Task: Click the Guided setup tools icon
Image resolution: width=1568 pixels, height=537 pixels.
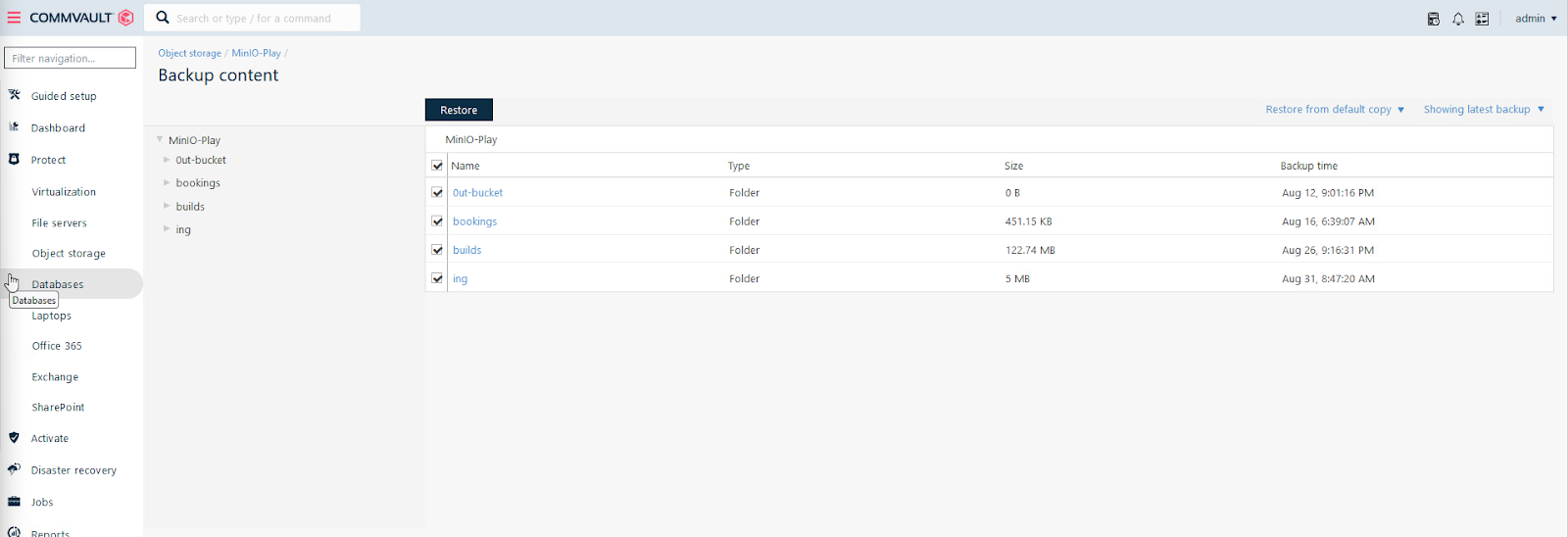Action: point(14,95)
